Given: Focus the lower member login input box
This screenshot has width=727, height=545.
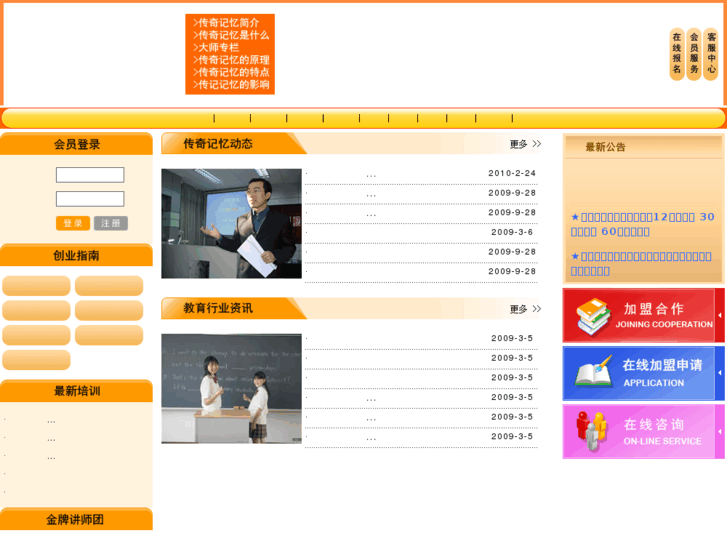Looking at the screenshot, I should click(90, 199).
